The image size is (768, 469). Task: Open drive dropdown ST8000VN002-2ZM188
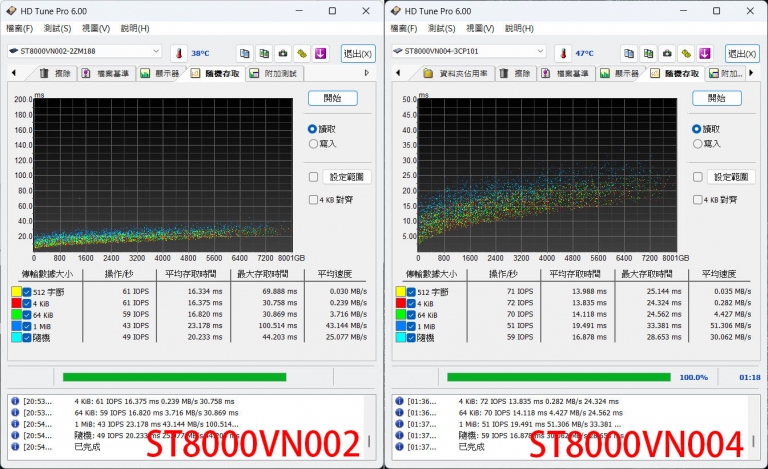pos(84,51)
